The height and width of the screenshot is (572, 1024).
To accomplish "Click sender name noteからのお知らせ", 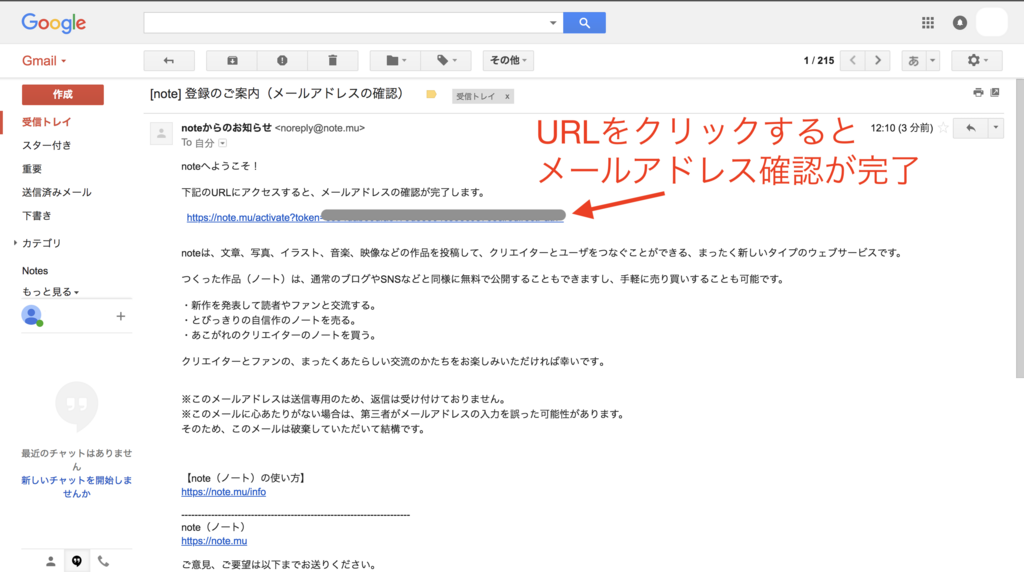I will click(x=226, y=128).
